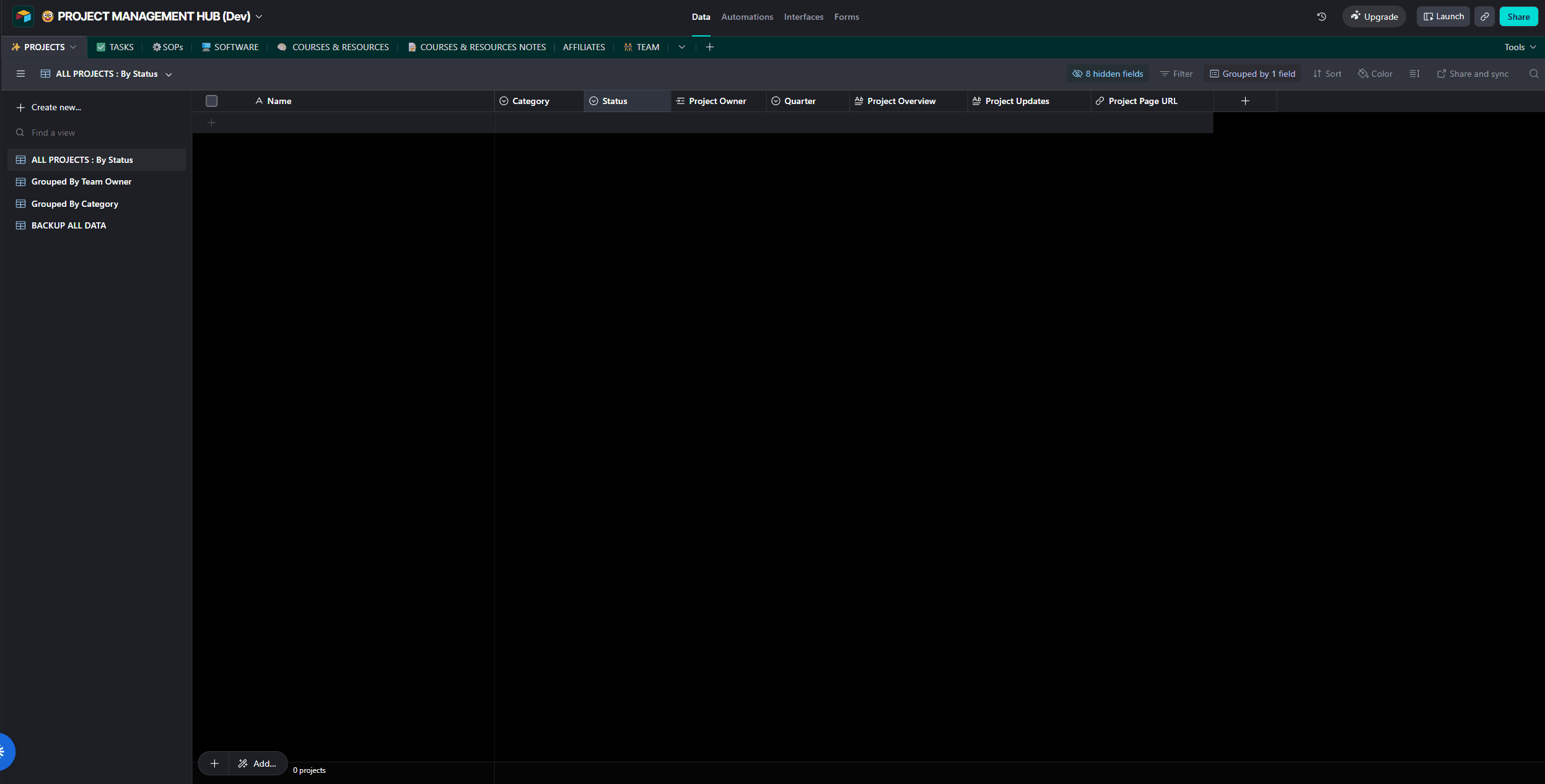Open the ALL PROJECTS : By Status view menu
Image resolution: width=1545 pixels, height=784 pixels.
(107, 74)
